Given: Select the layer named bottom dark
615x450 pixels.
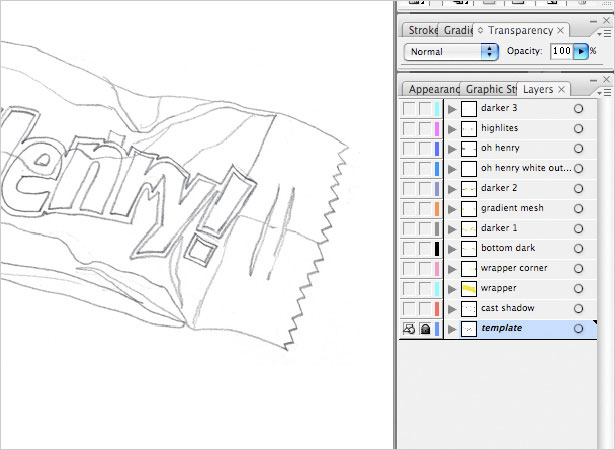Looking at the screenshot, I should tap(508, 248).
